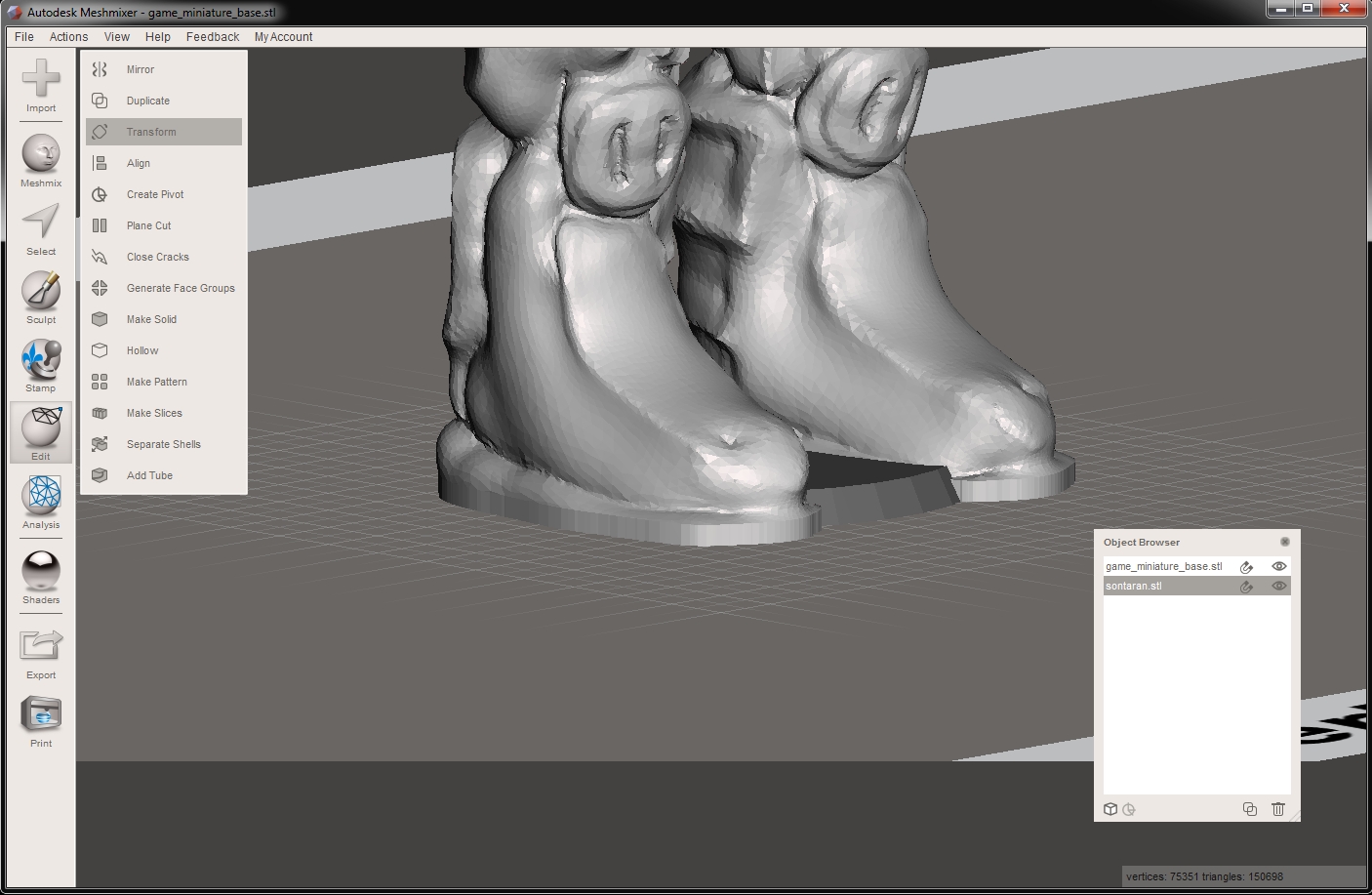The width and height of the screenshot is (1372, 895).
Task: Close the Object Browser panel
Action: click(1284, 542)
